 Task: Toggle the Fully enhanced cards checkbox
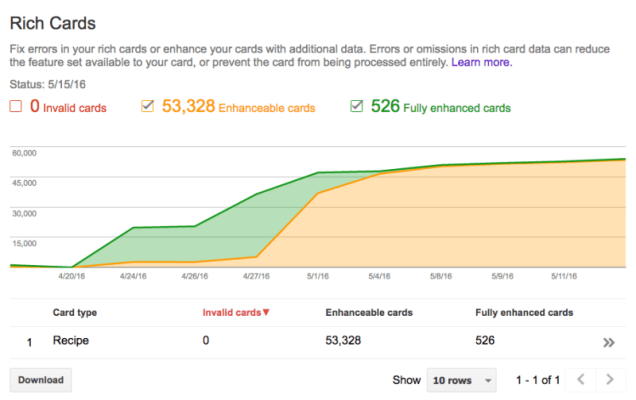pyautogui.click(x=357, y=107)
